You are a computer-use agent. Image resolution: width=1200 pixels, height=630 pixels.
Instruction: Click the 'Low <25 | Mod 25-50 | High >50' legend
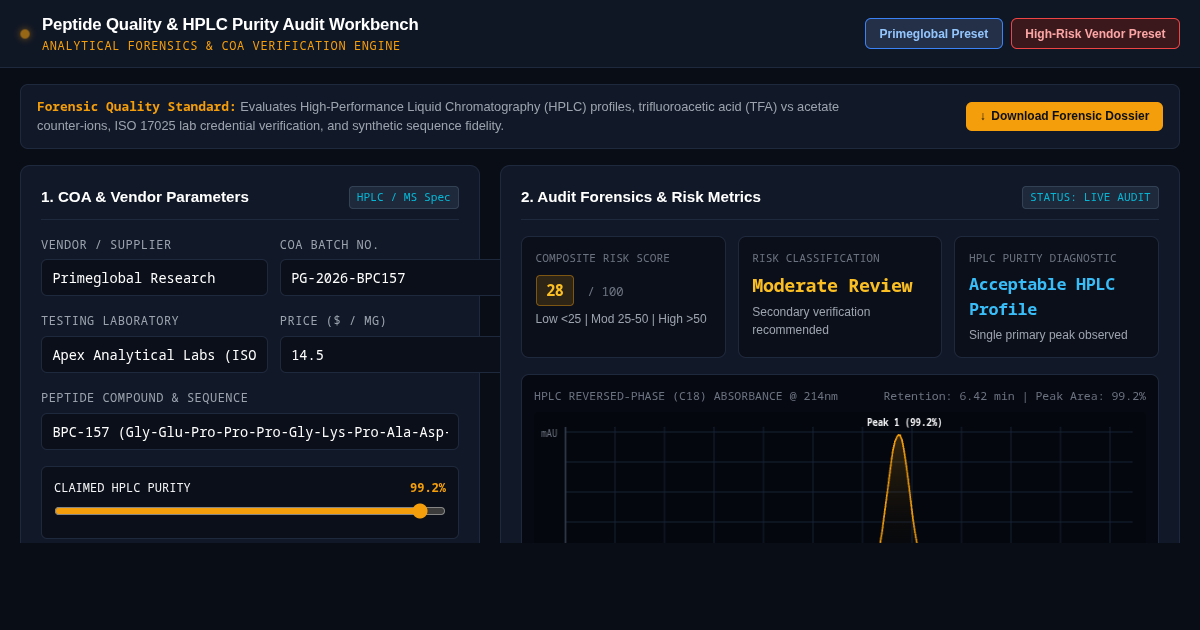click(x=621, y=319)
